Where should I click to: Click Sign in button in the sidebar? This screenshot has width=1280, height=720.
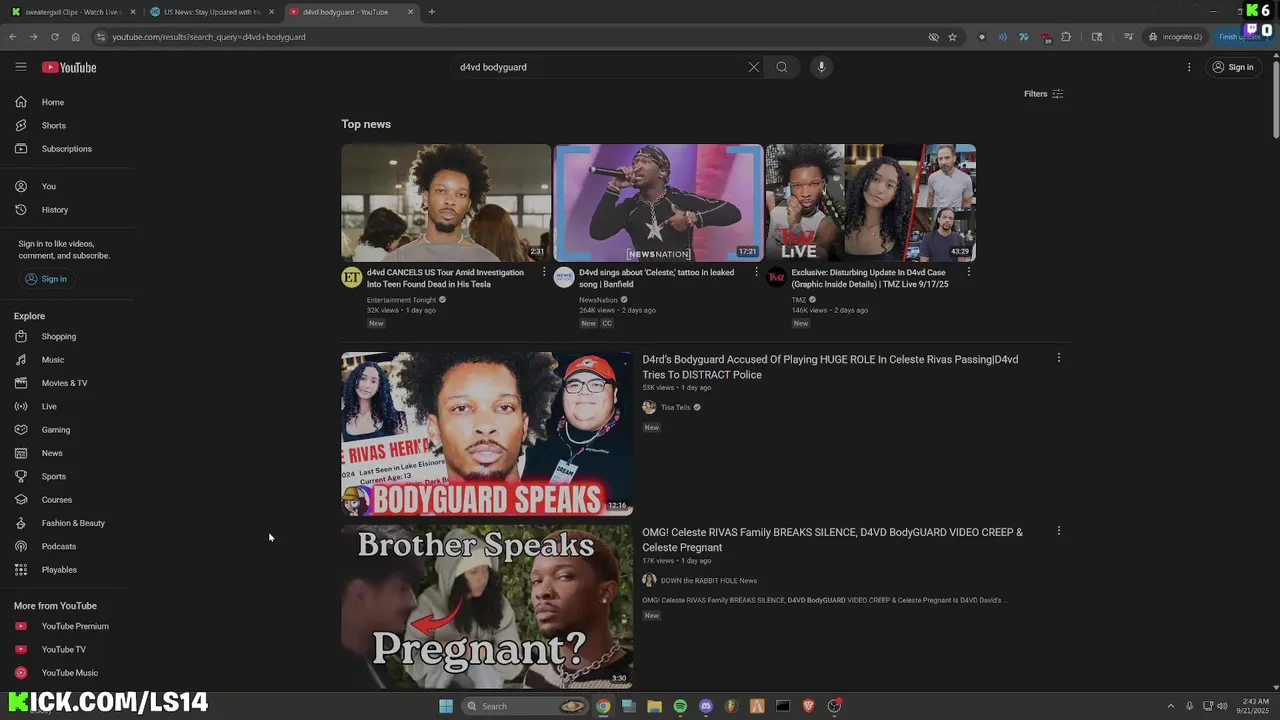46,279
